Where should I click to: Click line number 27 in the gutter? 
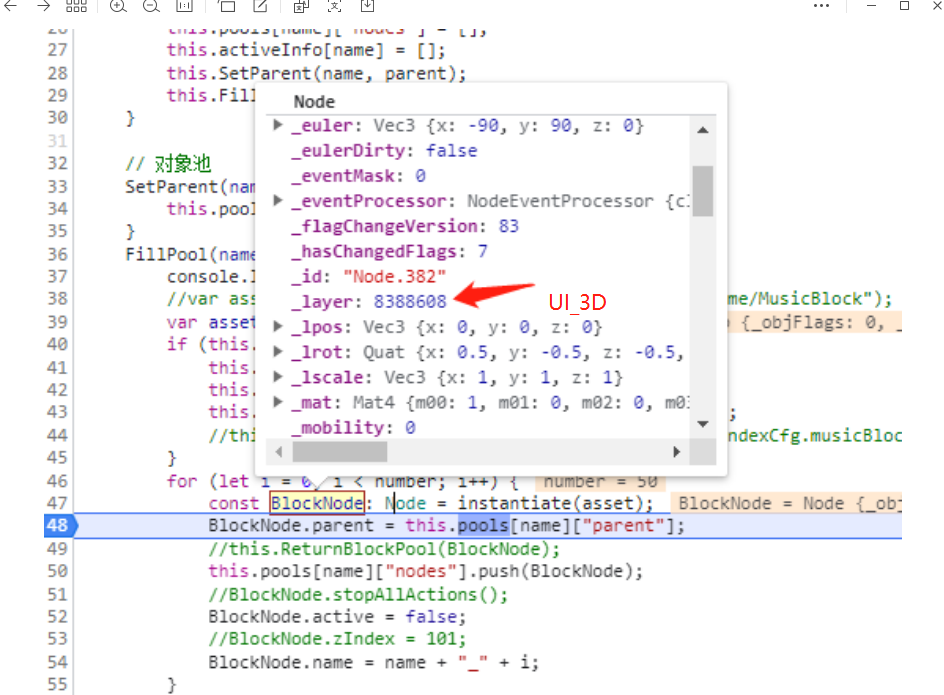[58, 50]
